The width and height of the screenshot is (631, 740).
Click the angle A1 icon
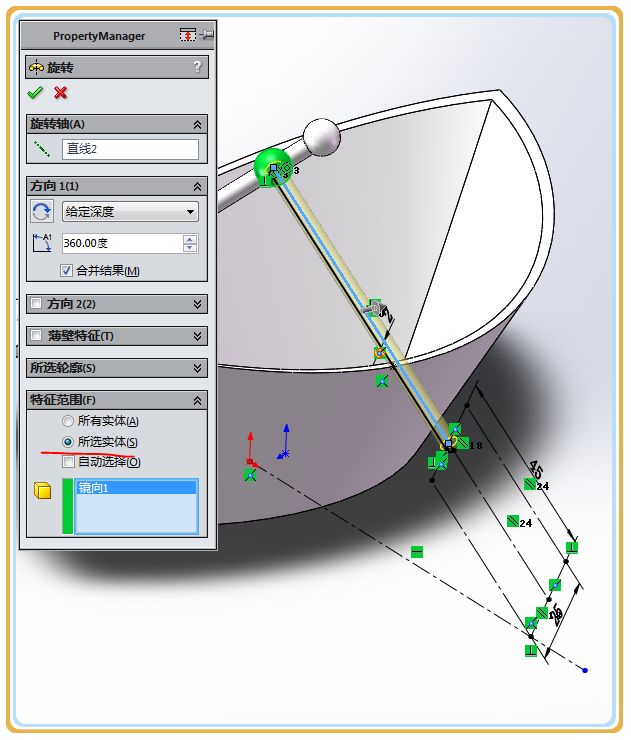(42, 243)
